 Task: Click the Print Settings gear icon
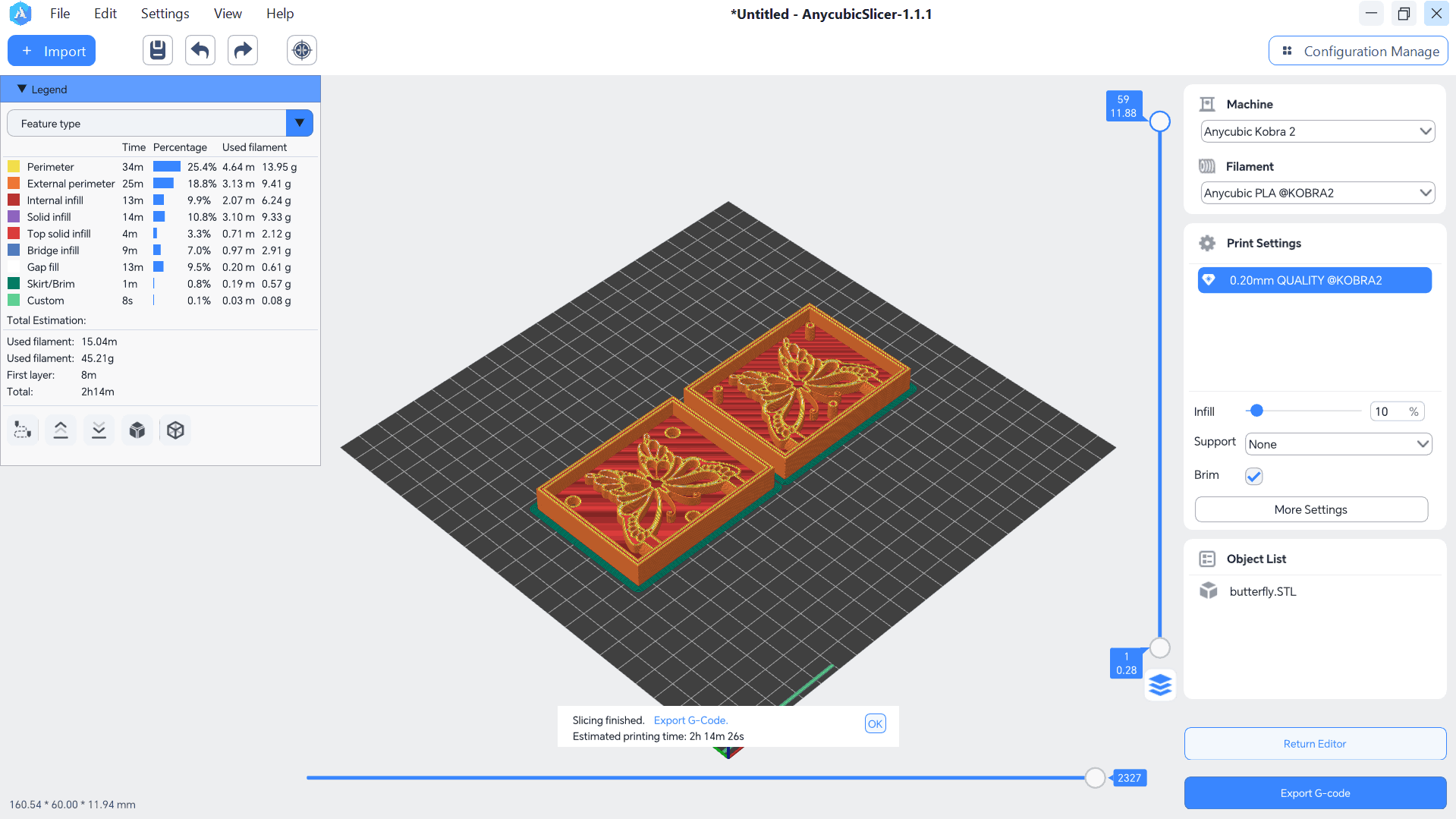point(1207,243)
